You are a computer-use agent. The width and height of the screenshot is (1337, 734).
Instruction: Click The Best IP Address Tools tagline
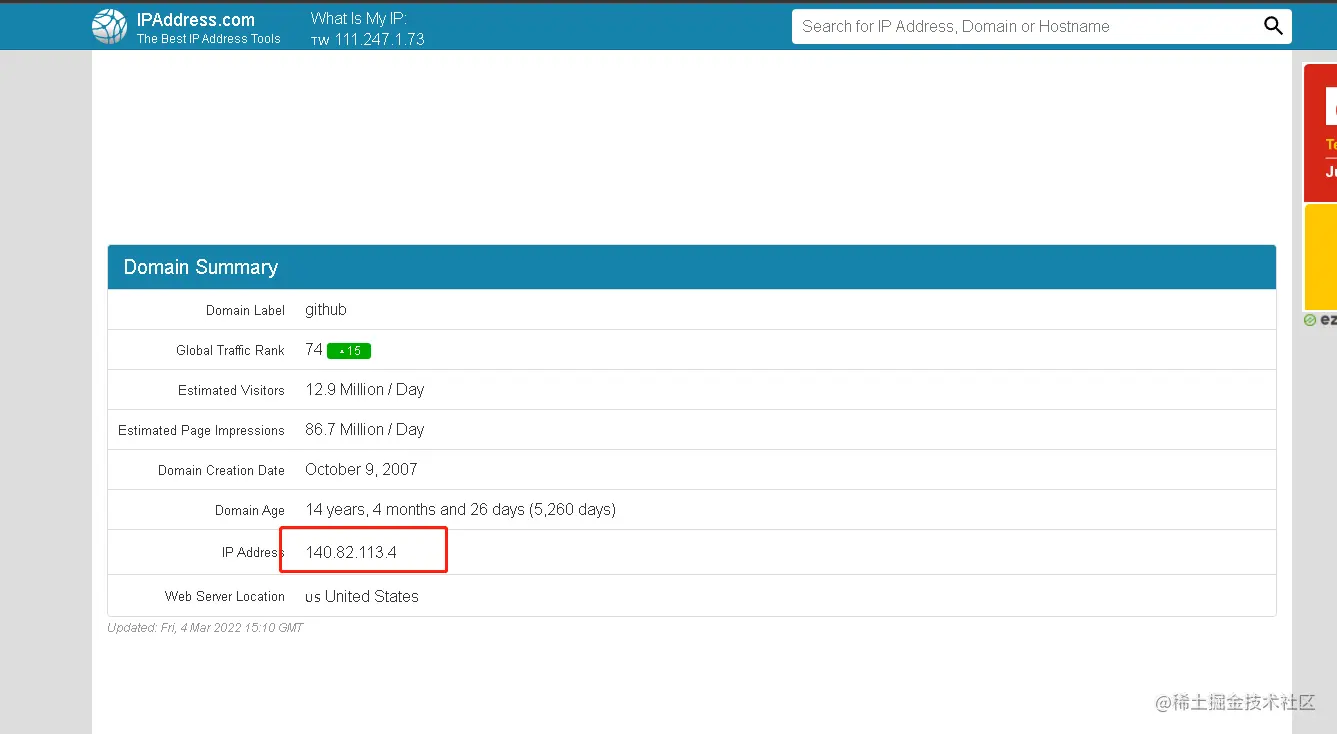[209, 39]
